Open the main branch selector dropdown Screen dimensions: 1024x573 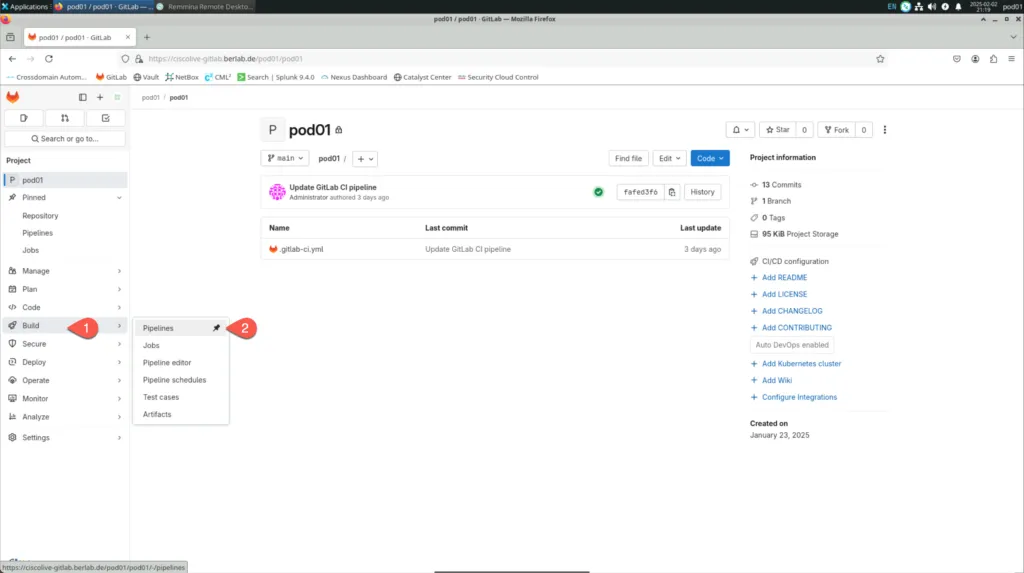(x=284, y=158)
